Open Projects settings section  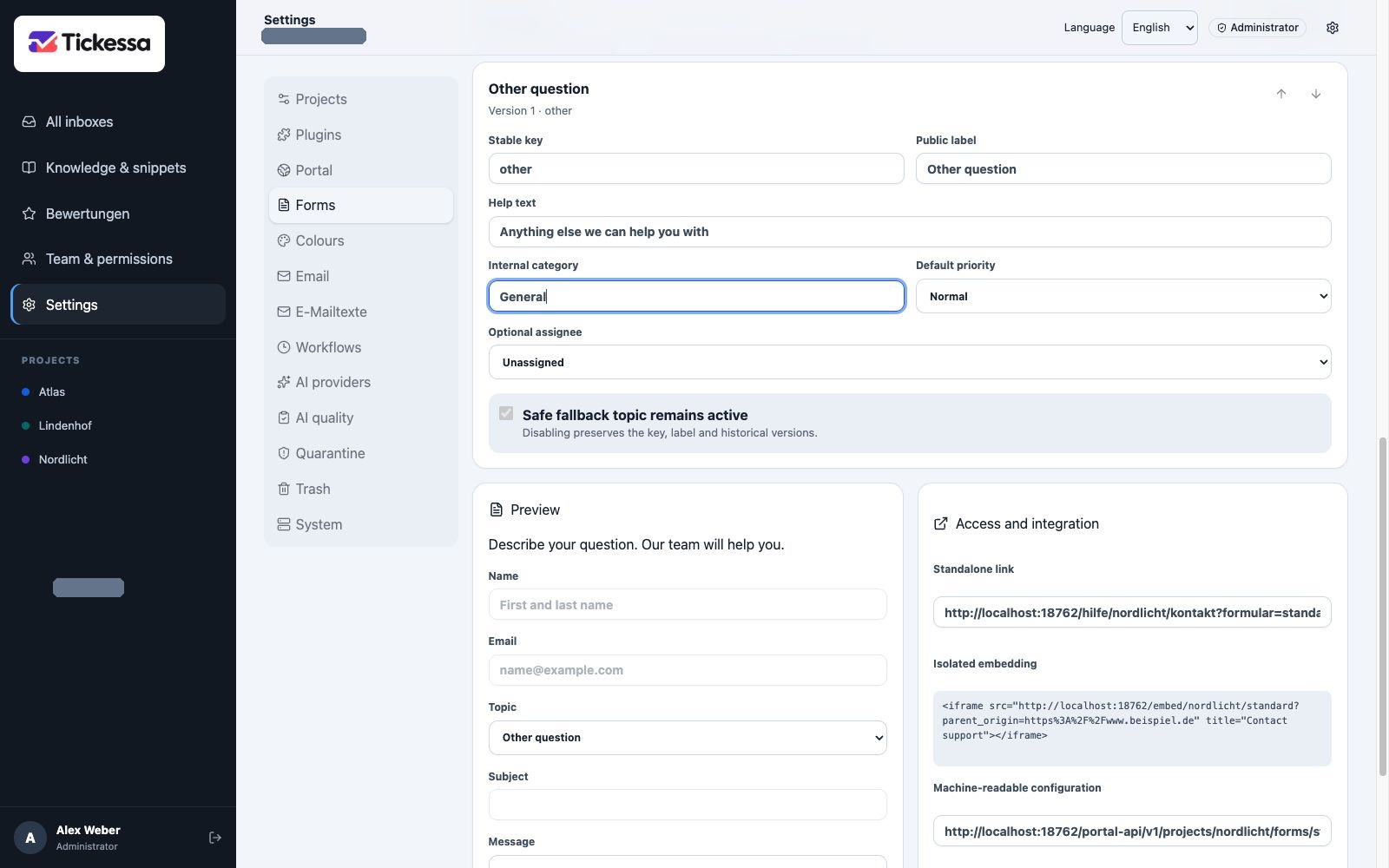pos(361,99)
